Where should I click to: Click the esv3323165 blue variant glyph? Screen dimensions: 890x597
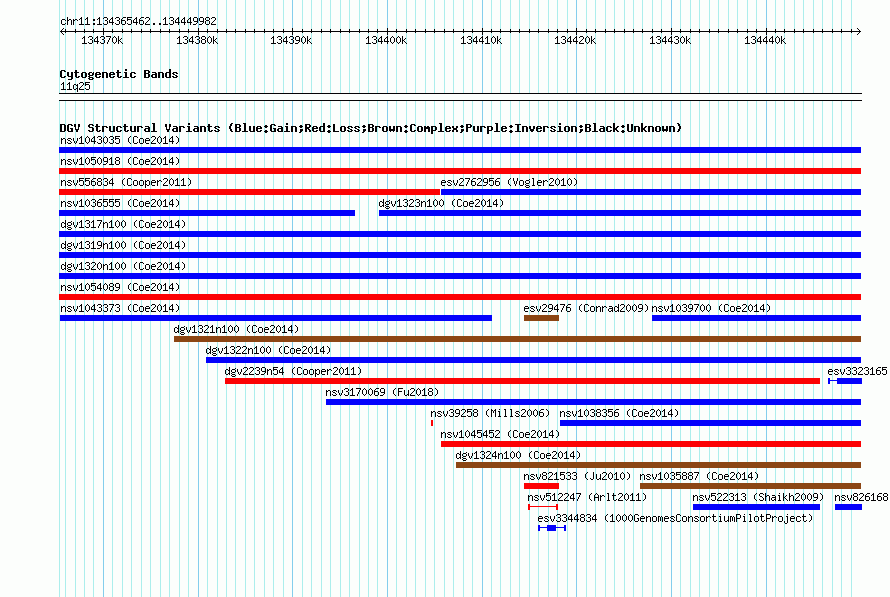click(x=845, y=381)
